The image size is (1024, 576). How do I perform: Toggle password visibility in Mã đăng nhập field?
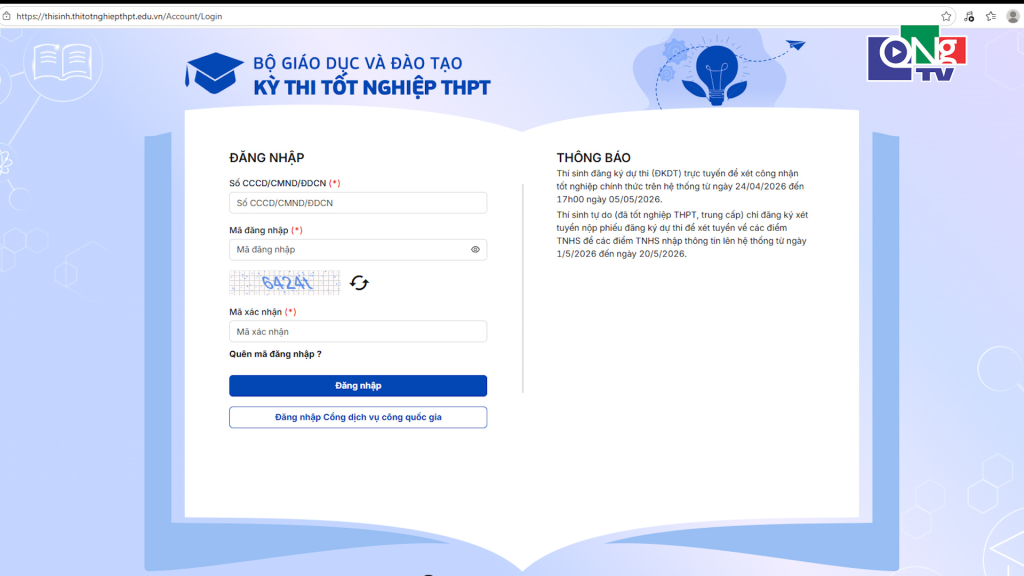click(475, 250)
